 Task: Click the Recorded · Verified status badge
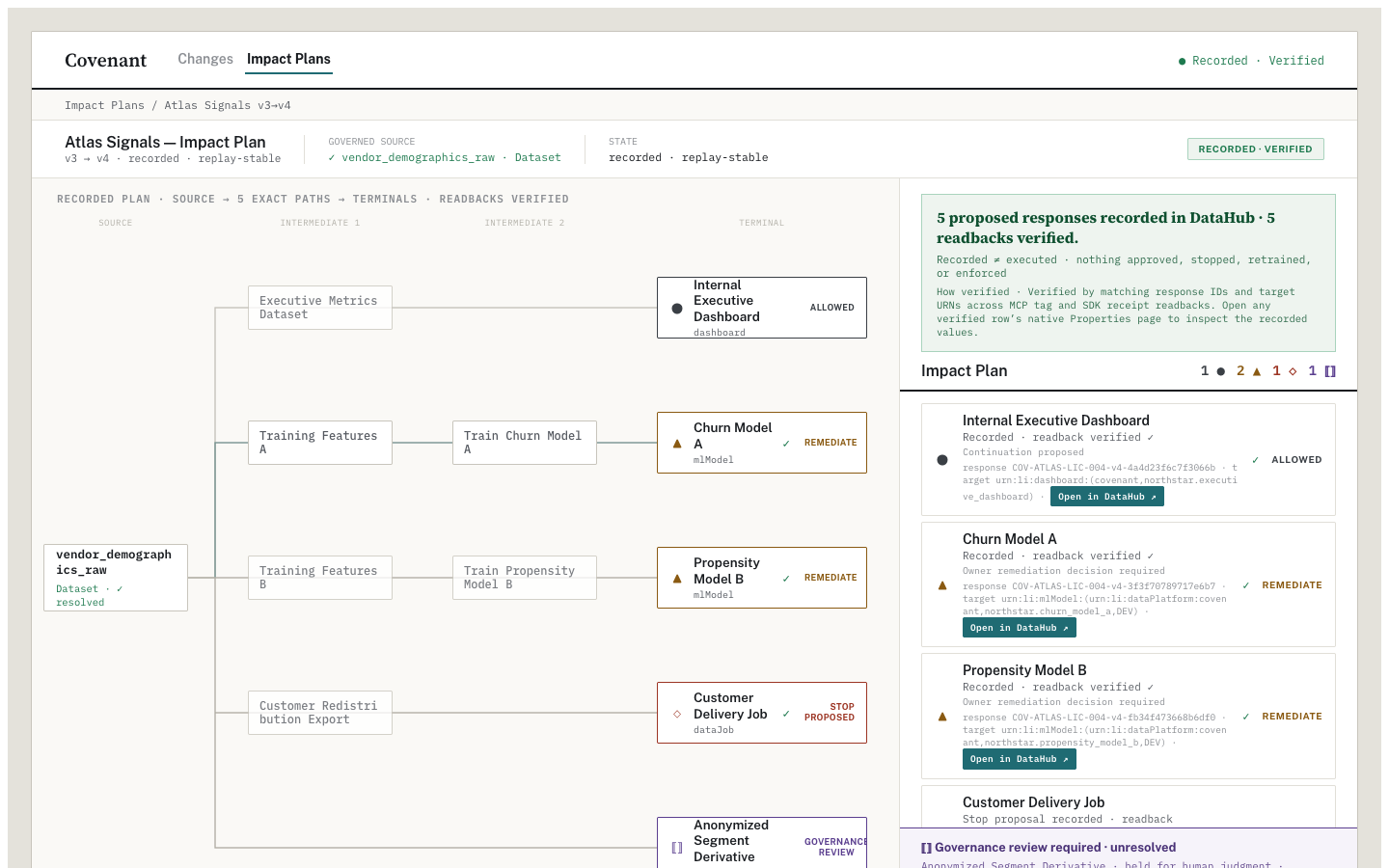[x=1255, y=149]
